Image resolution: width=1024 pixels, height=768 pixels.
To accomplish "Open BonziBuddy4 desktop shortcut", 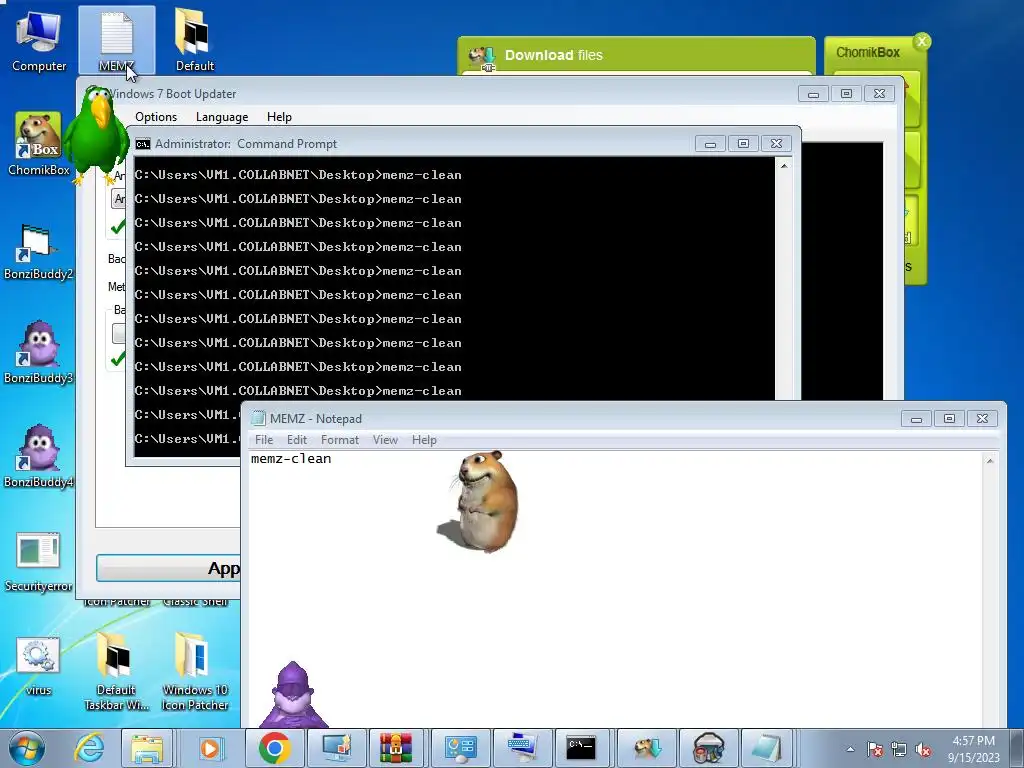I will (x=39, y=457).
